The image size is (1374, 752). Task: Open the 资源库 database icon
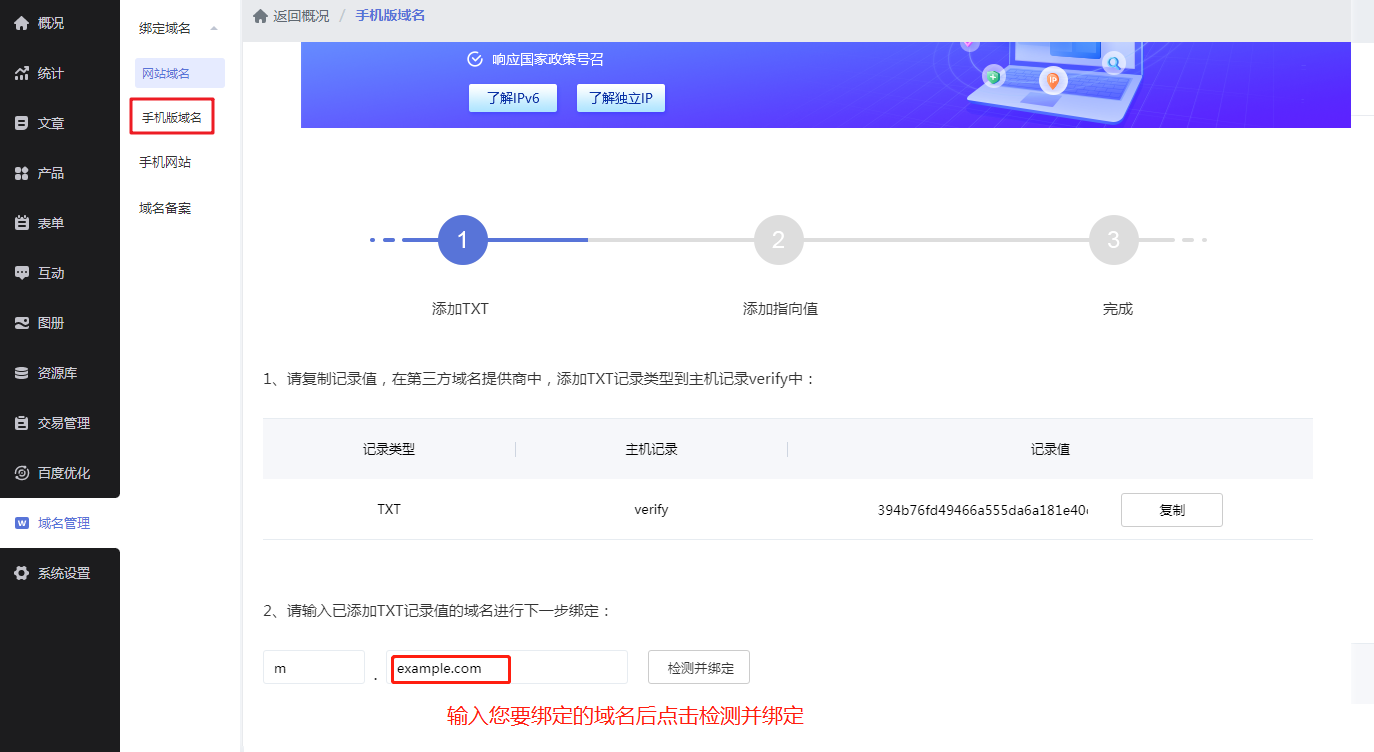click(21, 373)
